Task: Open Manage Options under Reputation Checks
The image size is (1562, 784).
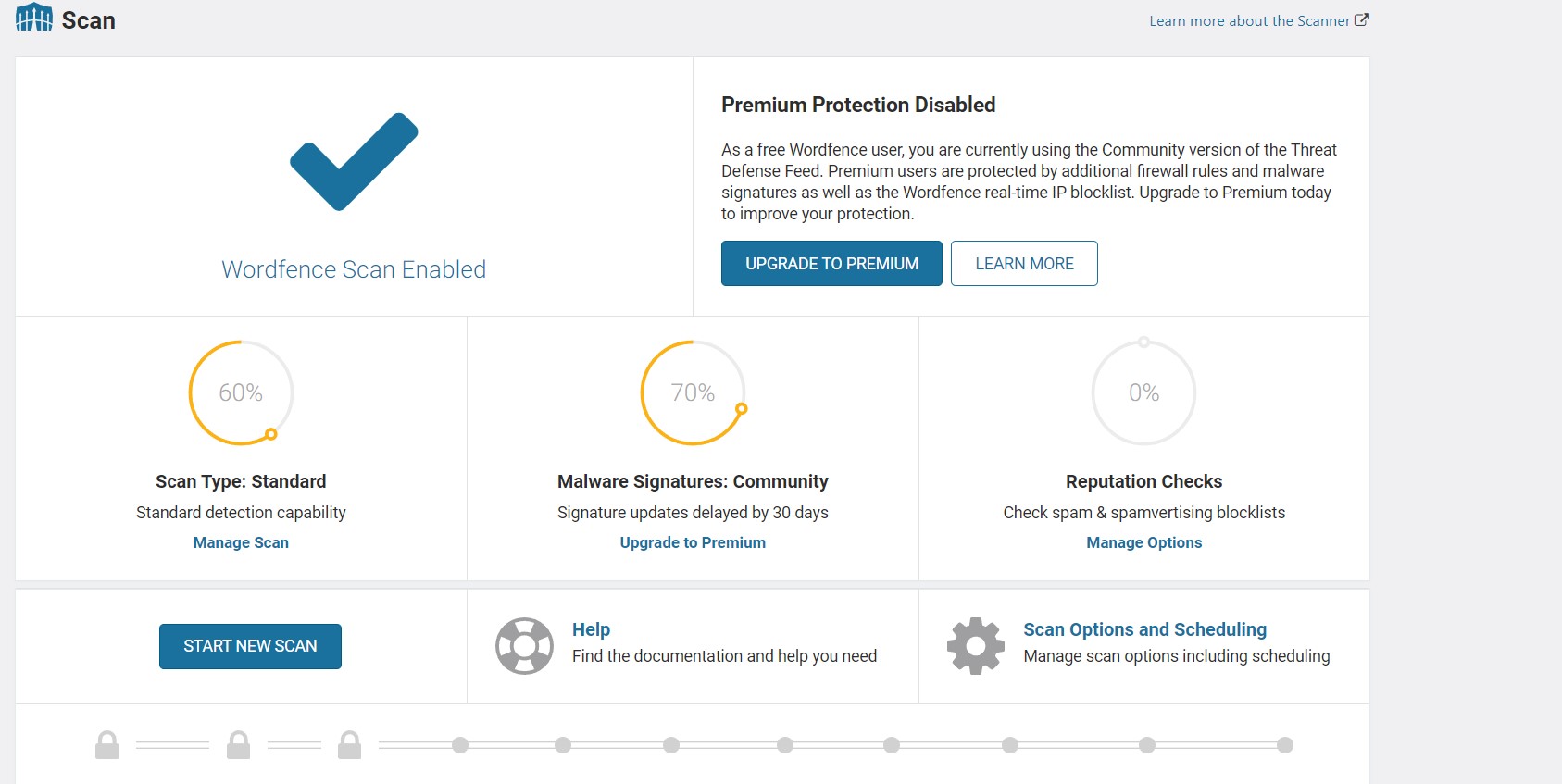Action: point(1143,542)
